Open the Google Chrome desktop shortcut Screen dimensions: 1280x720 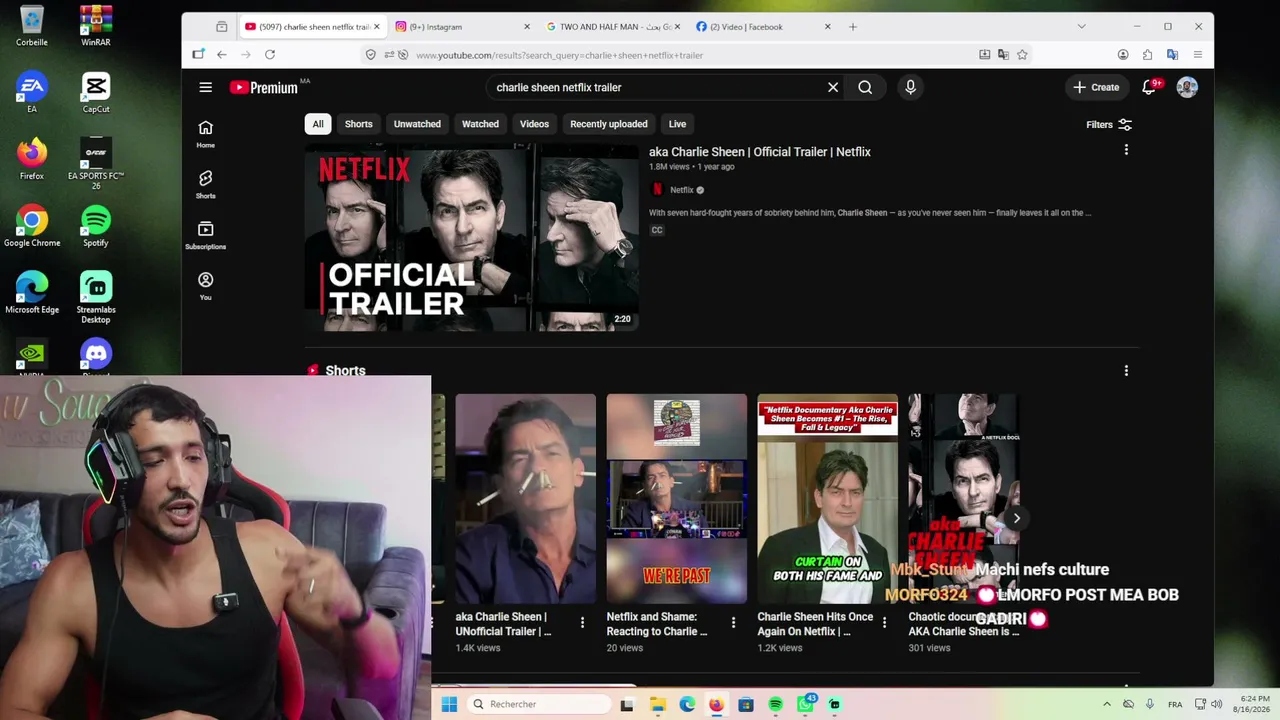click(x=32, y=226)
